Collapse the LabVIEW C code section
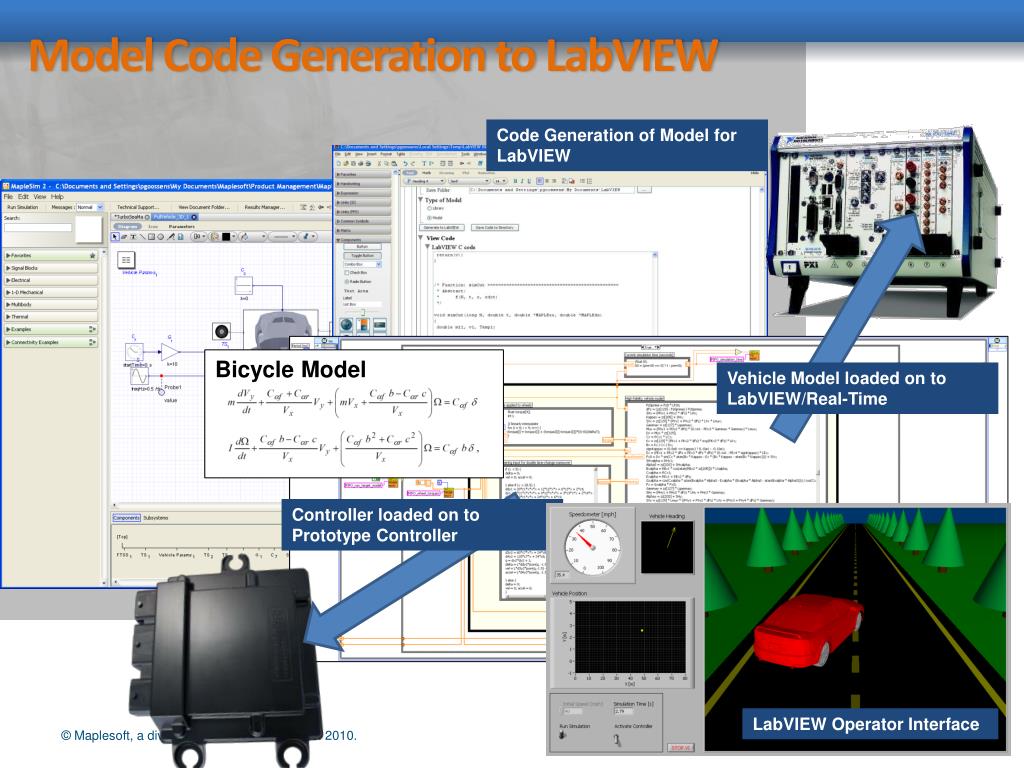 pyautogui.click(x=428, y=247)
